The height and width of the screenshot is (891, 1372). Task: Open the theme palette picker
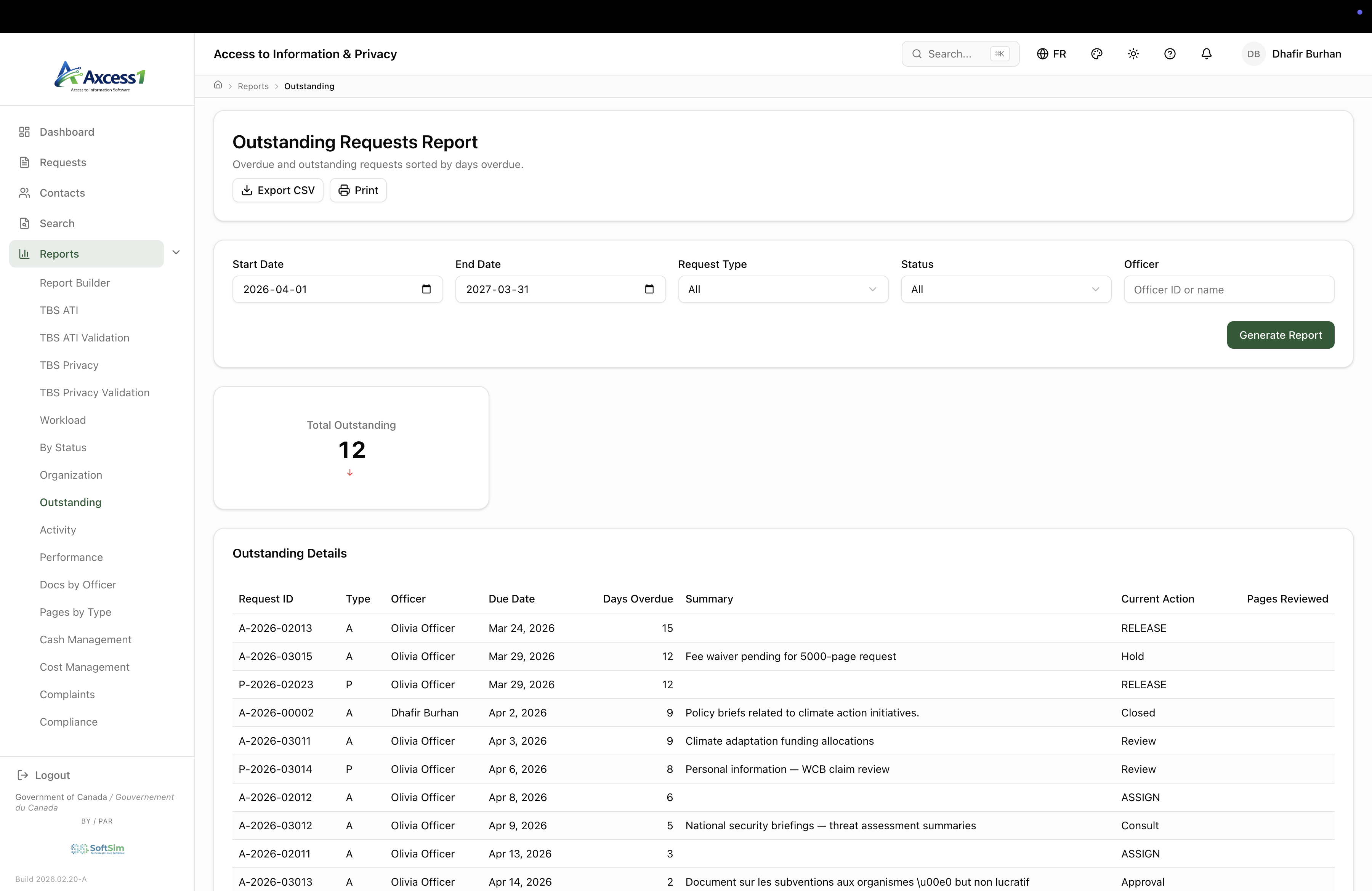tap(1096, 54)
